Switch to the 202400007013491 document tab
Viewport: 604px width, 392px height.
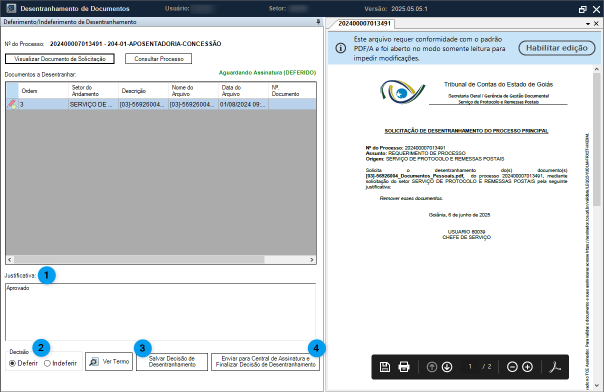coord(364,23)
